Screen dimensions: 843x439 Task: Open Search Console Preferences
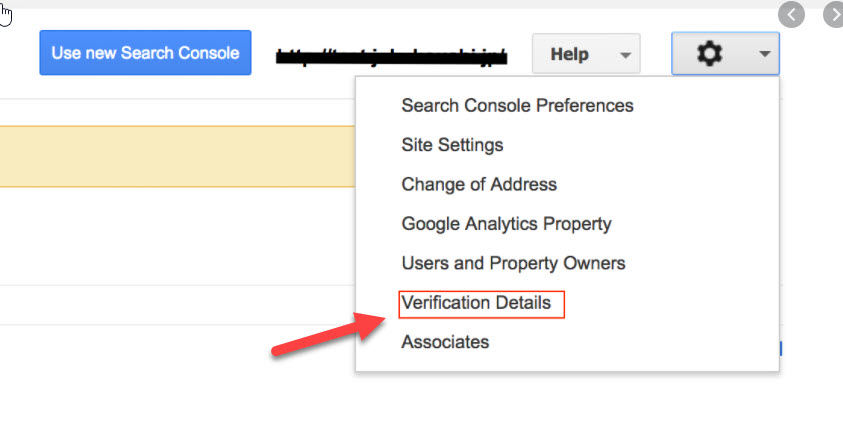point(517,105)
